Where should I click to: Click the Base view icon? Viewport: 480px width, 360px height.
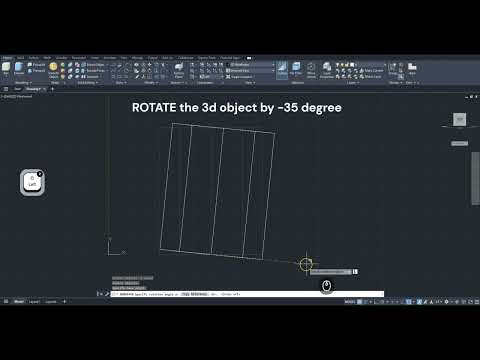[412, 69]
